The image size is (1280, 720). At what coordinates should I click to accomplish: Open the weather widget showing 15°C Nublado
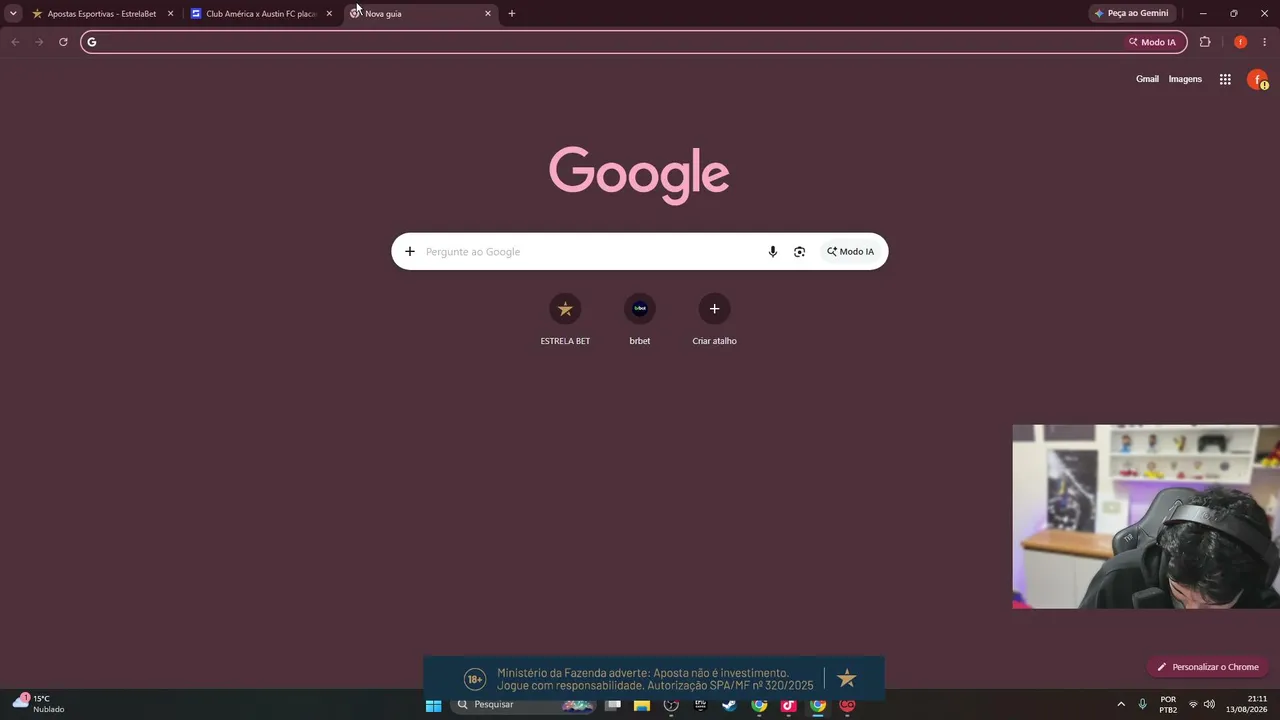[40, 704]
